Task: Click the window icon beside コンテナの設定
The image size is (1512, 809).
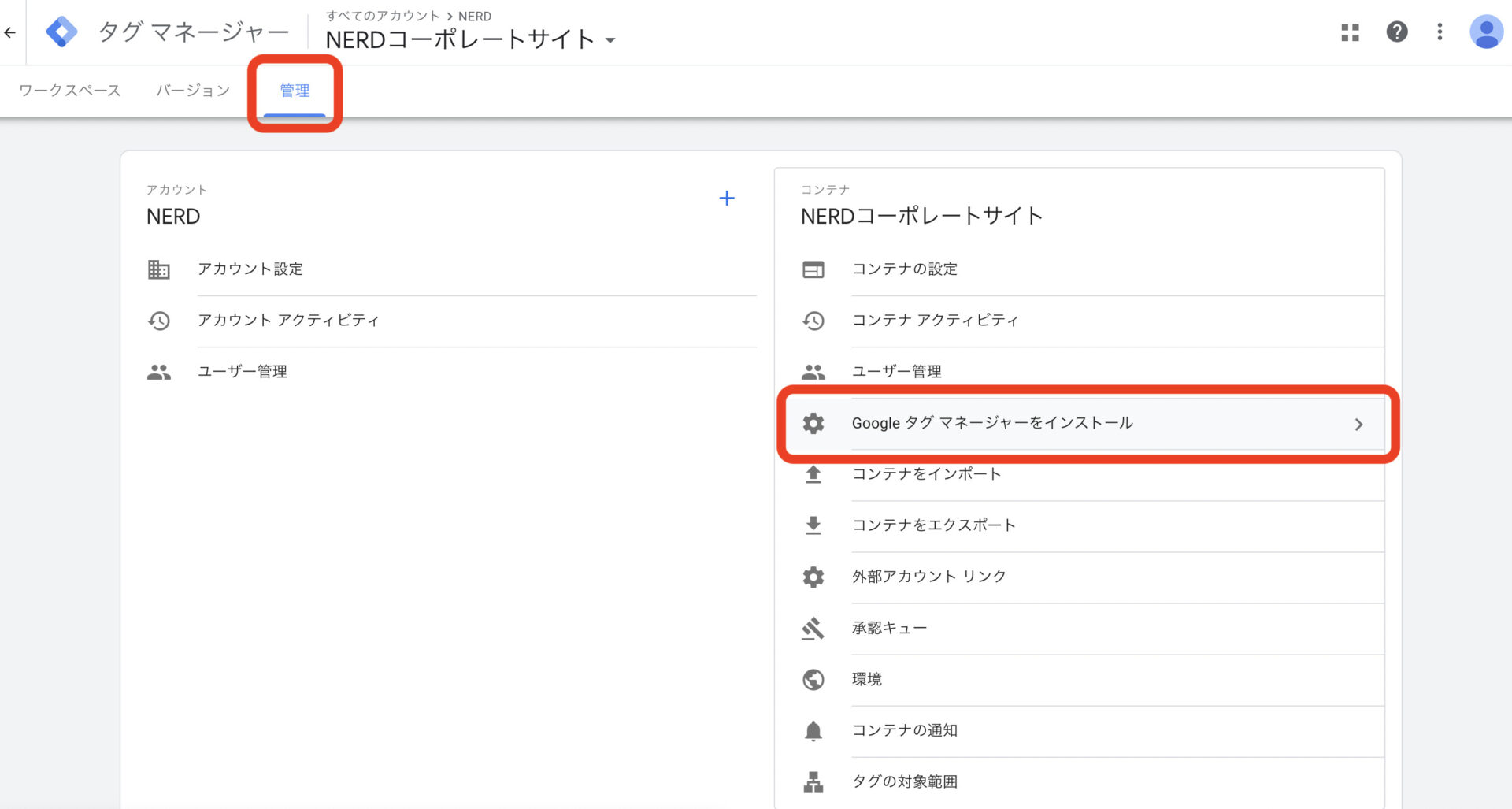Action: [813, 269]
